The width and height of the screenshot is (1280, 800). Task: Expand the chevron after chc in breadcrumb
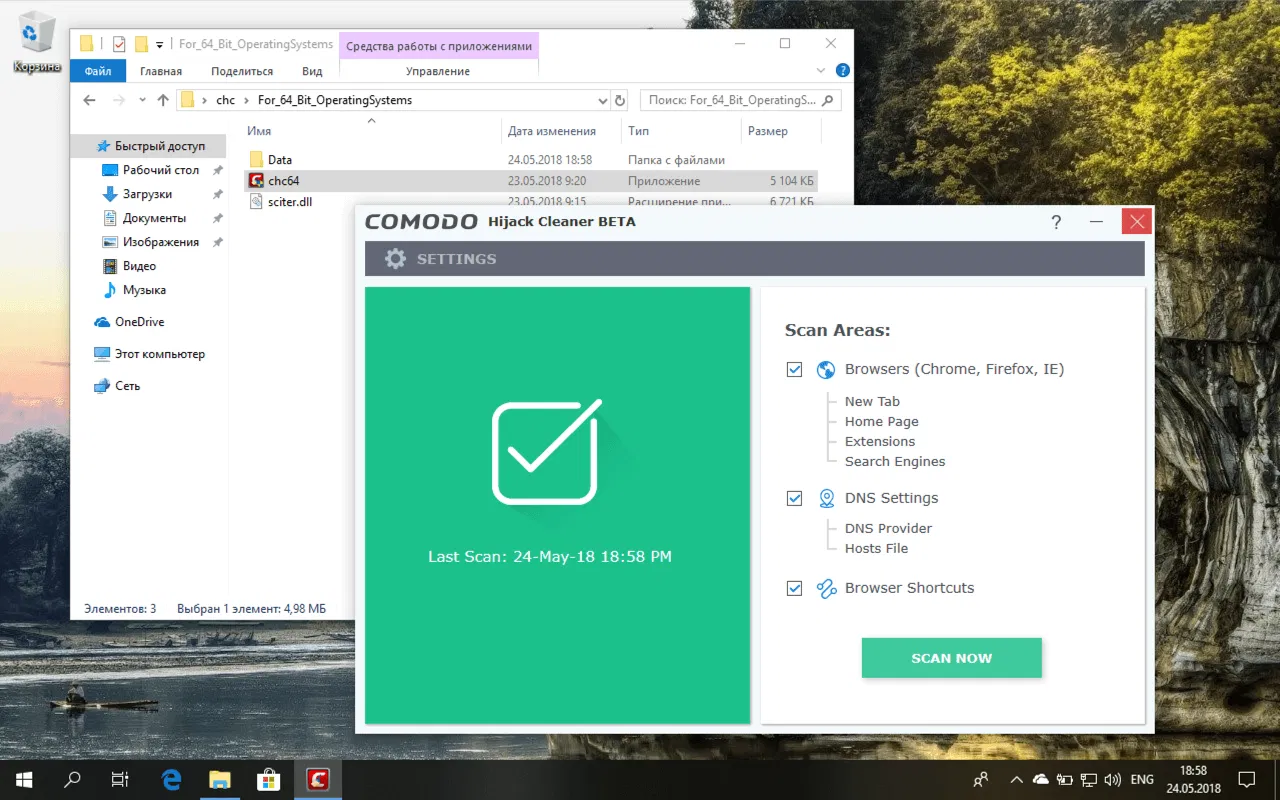pyautogui.click(x=246, y=100)
